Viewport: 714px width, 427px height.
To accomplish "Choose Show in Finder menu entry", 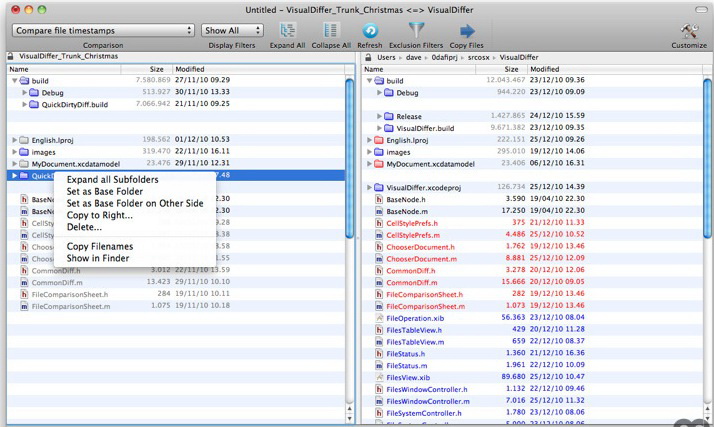I will [x=98, y=258].
